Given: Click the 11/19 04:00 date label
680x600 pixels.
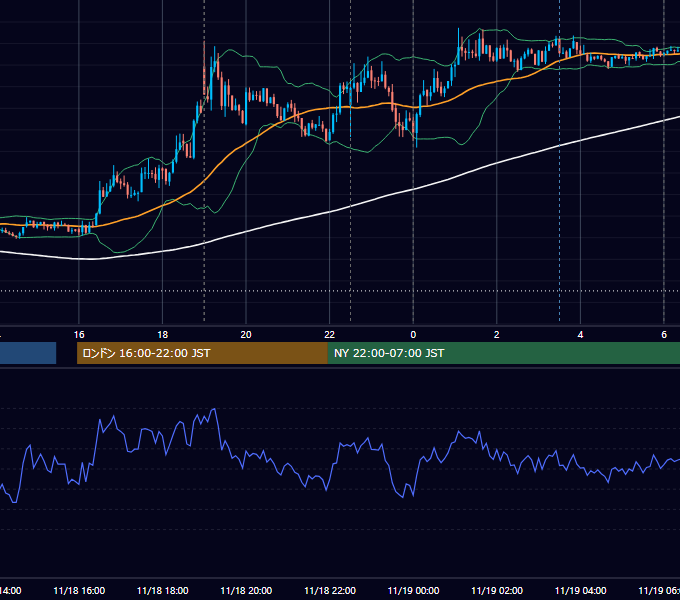Looking at the screenshot, I should click(580, 591).
